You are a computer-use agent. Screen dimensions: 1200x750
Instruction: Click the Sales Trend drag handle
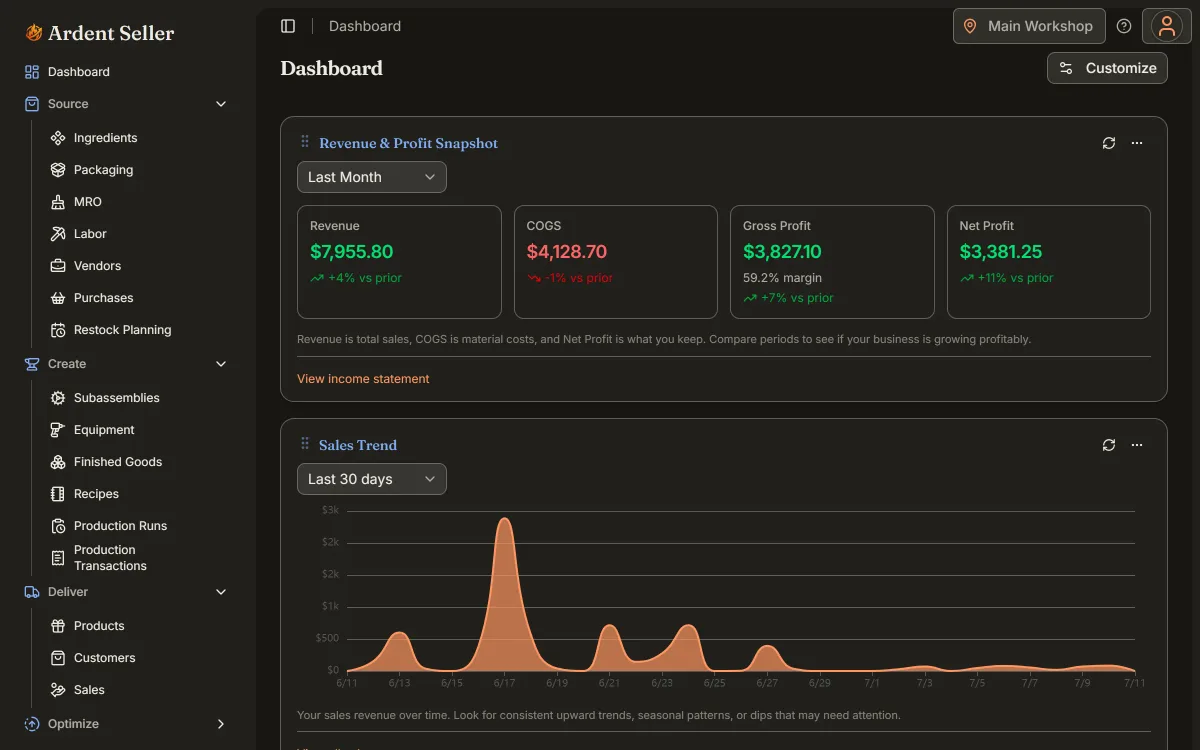[x=305, y=444]
